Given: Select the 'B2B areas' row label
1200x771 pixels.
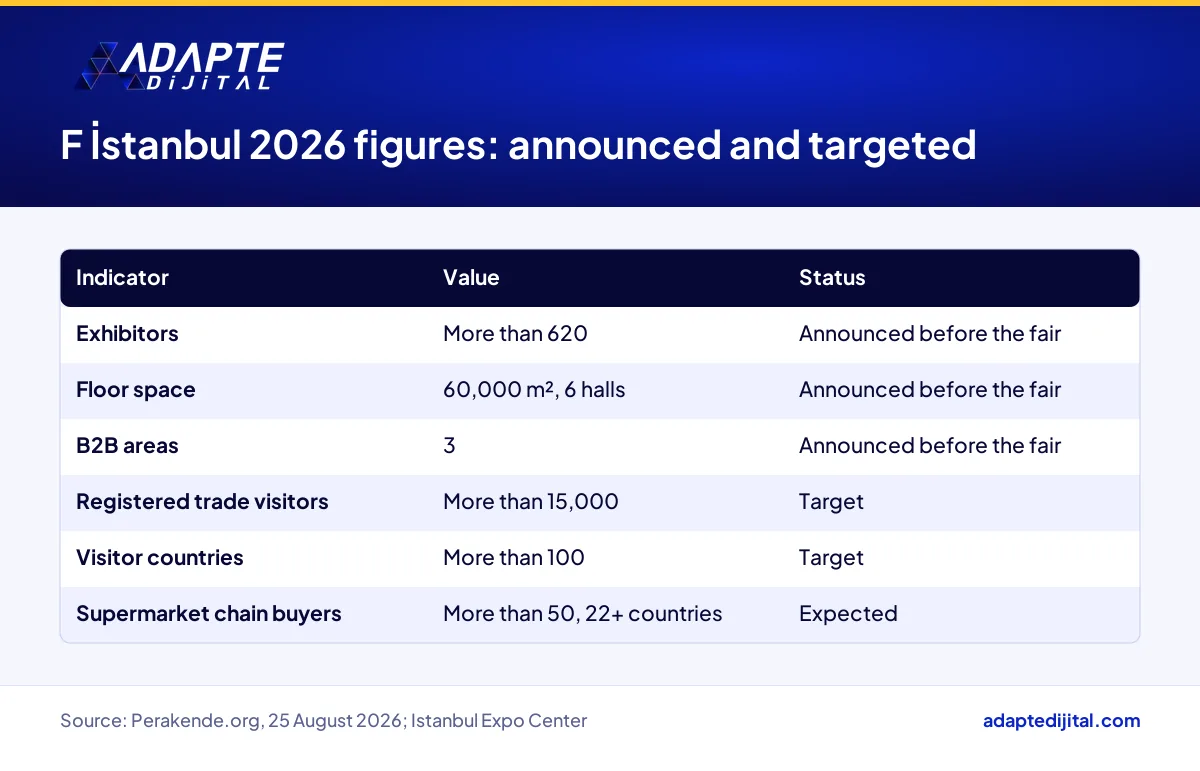Looking at the screenshot, I should [127, 446].
